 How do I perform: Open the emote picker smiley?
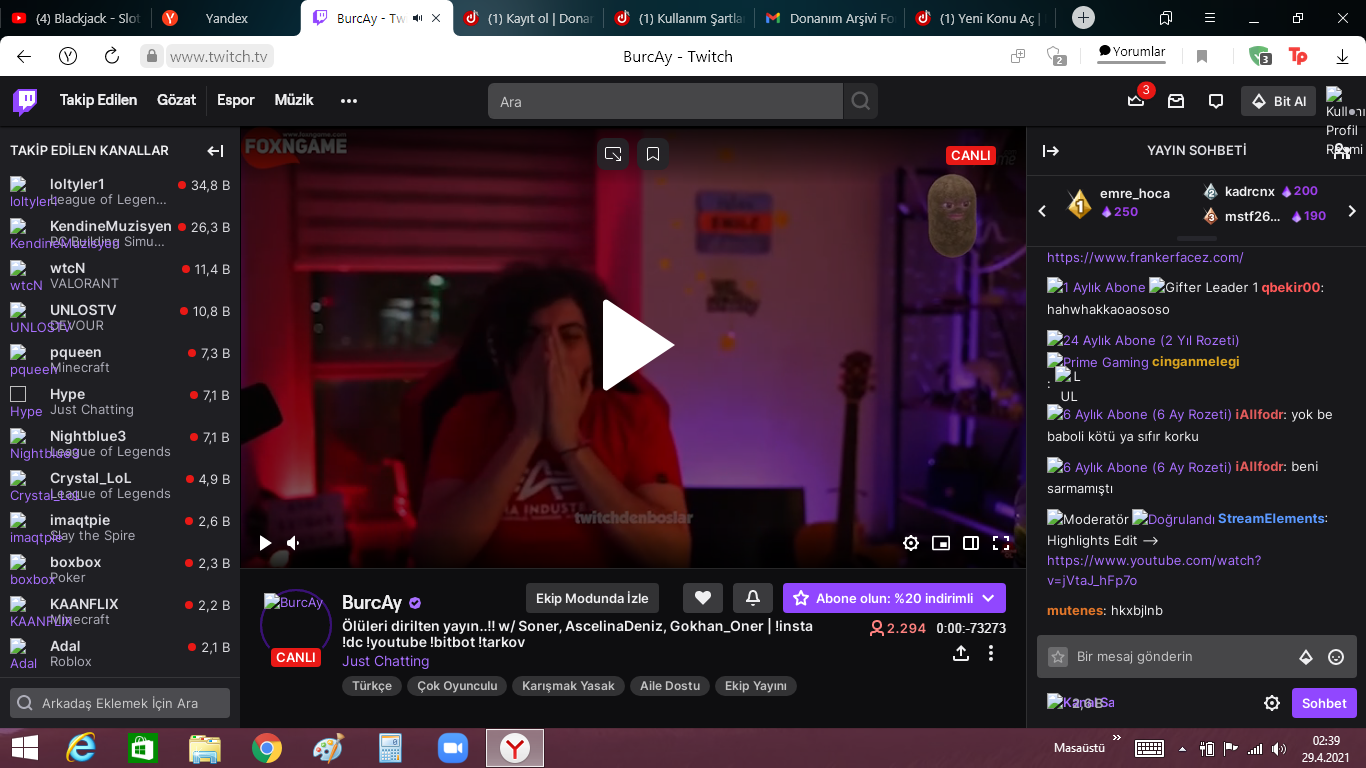click(x=1336, y=657)
